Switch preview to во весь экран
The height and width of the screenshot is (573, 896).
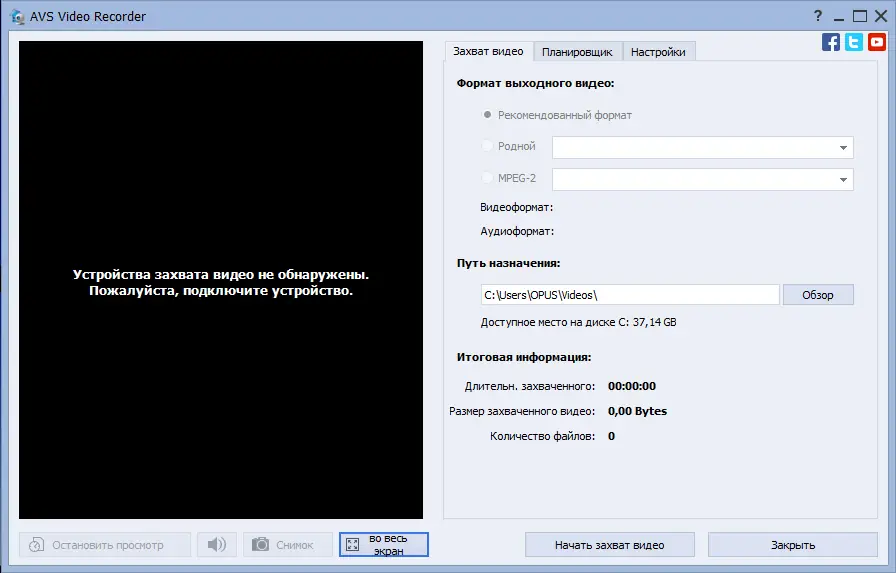tap(383, 544)
